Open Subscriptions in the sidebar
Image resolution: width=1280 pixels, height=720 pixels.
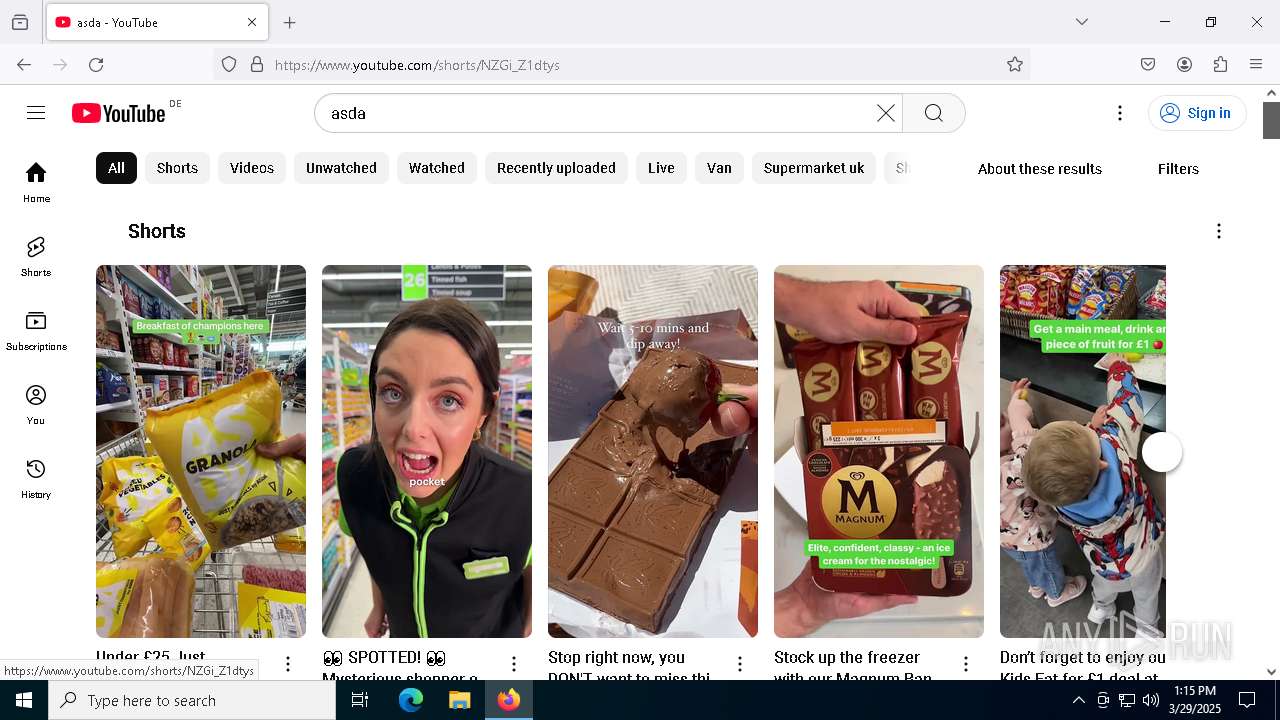point(36,330)
